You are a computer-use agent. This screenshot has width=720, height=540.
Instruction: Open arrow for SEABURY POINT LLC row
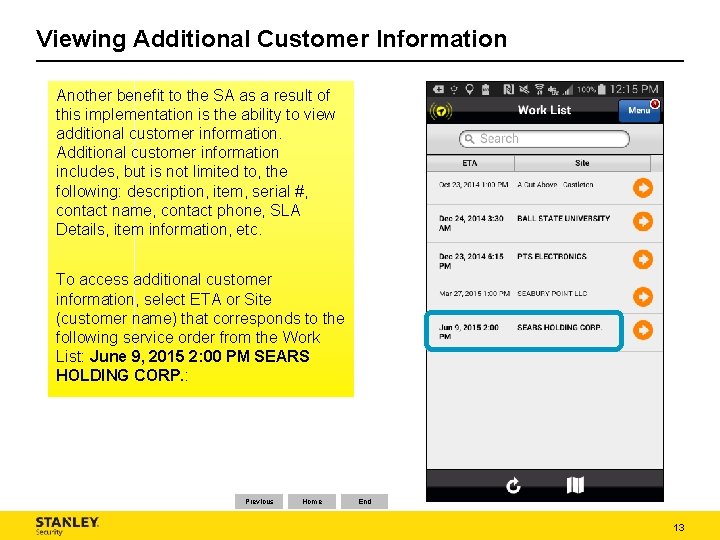click(x=643, y=296)
